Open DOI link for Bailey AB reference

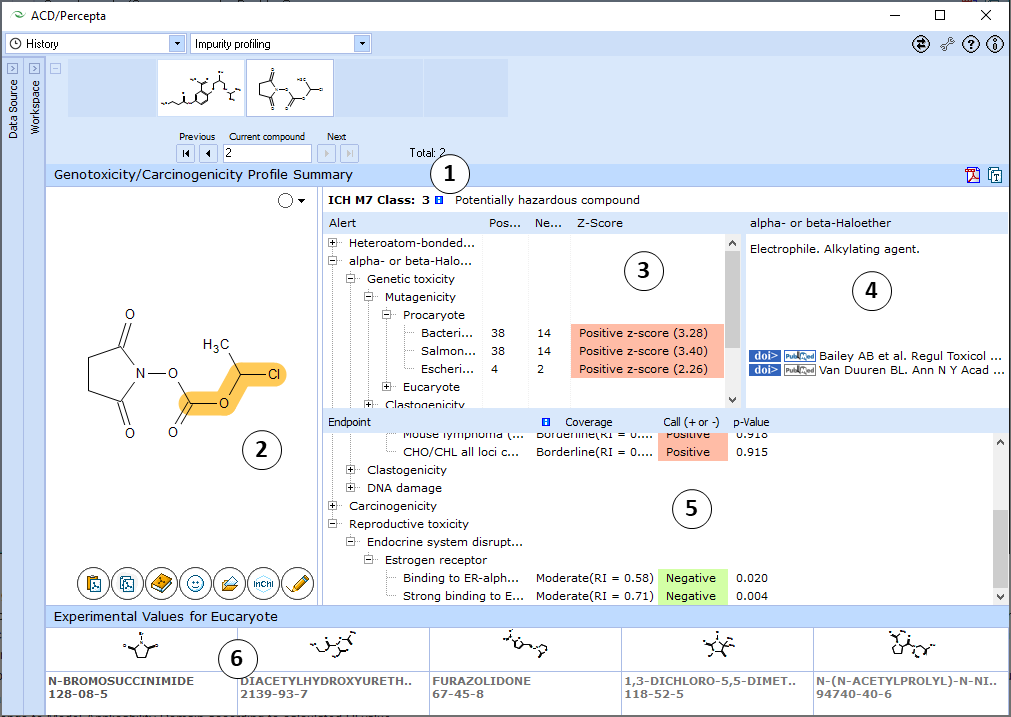pos(765,356)
